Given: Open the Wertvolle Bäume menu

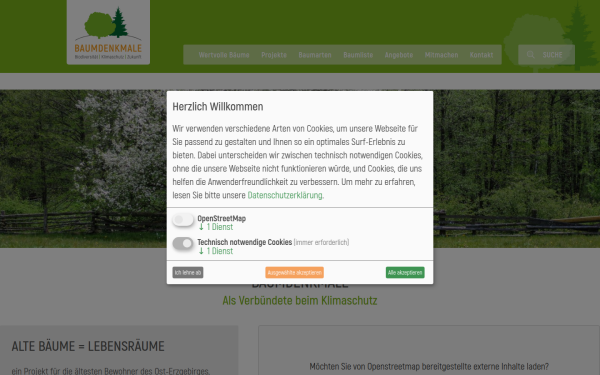Looking at the screenshot, I should pos(224,55).
